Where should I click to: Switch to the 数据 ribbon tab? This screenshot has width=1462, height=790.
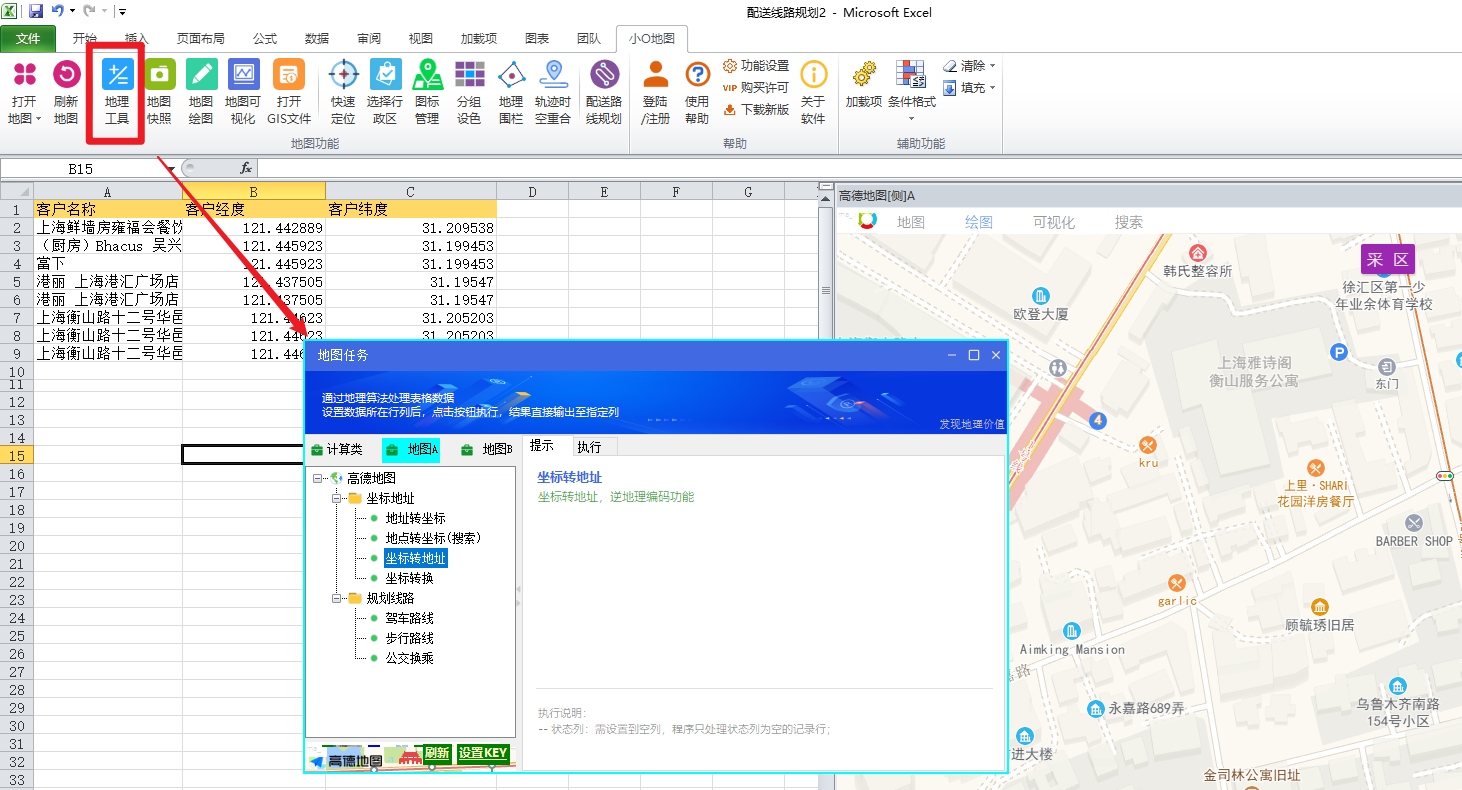pyautogui.click(x=317, y=39)
